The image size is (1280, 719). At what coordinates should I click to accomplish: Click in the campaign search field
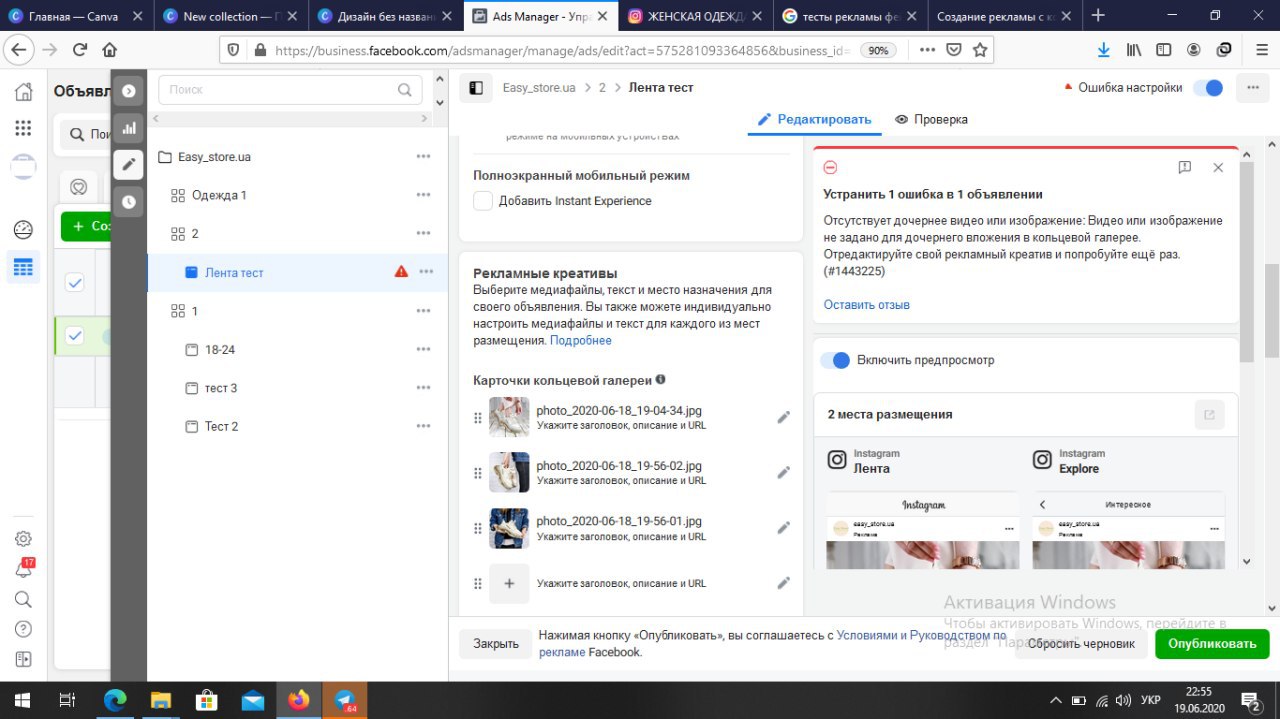pyautogui.click(x=290, y=89)
